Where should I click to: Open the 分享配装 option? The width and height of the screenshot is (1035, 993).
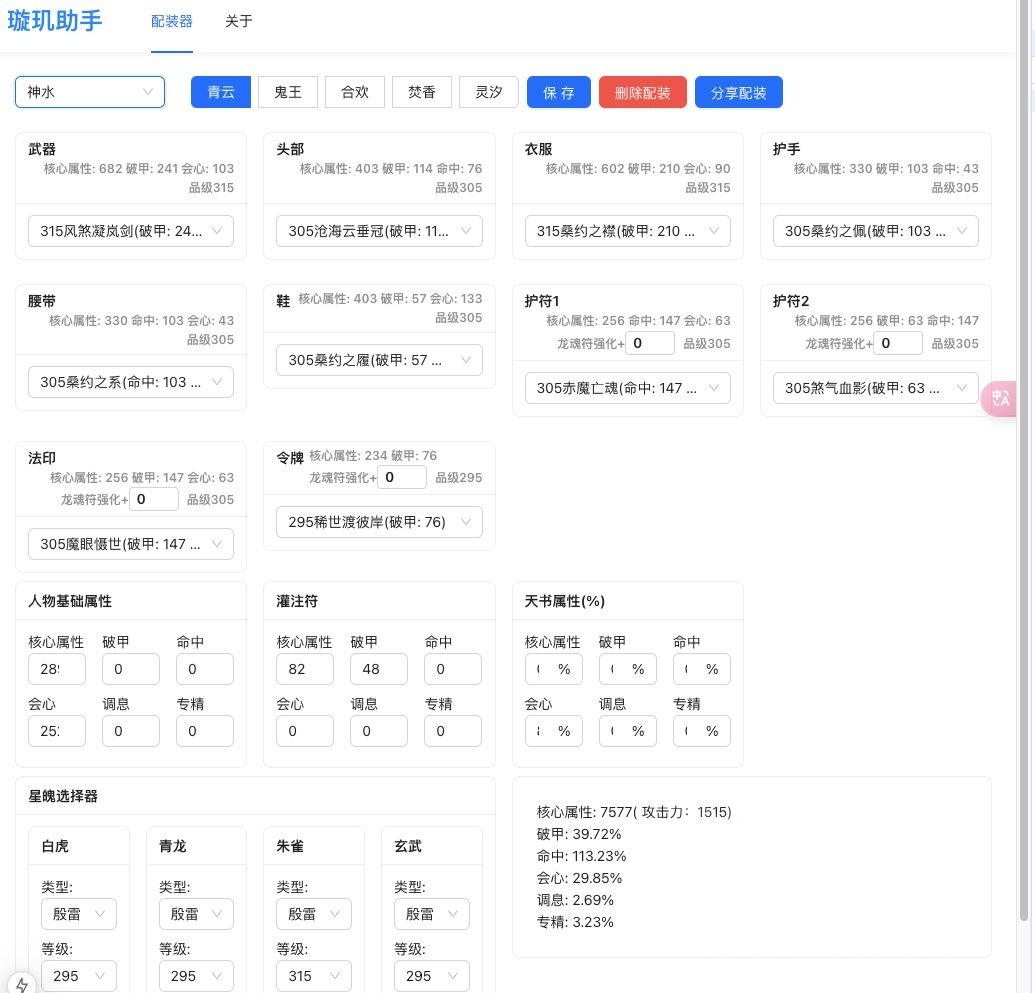[738, 92]
